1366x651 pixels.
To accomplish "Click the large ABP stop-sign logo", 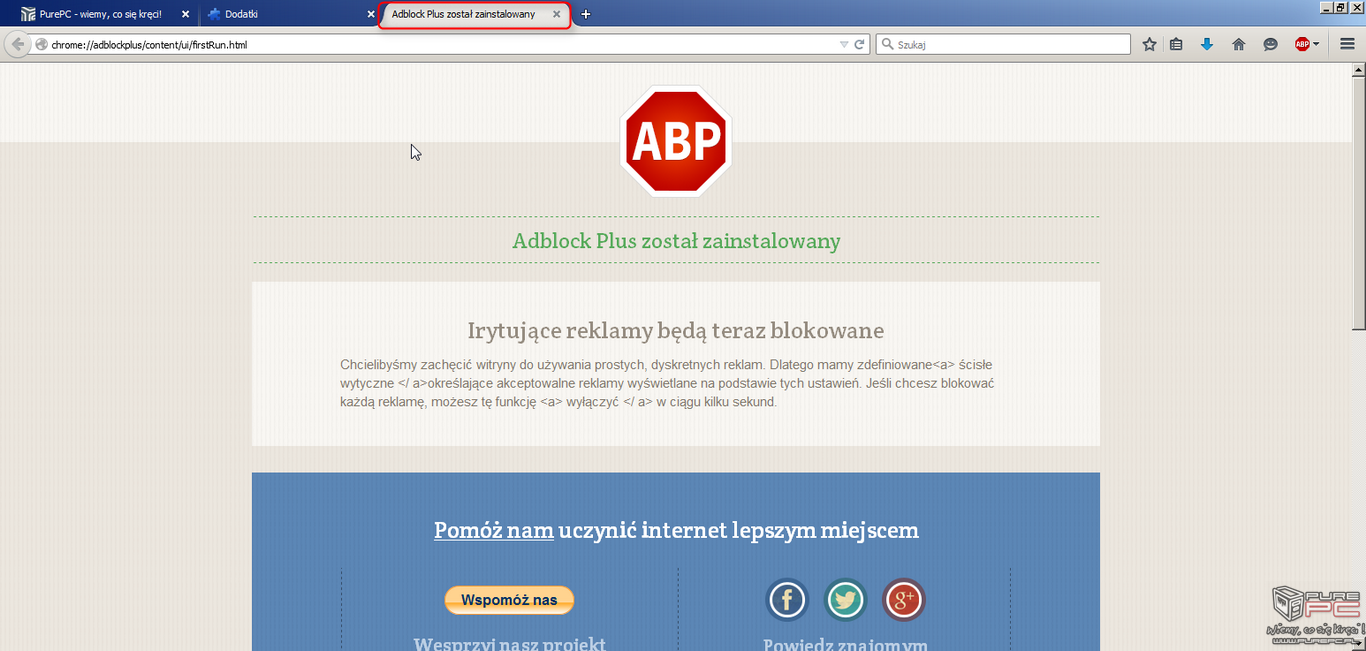I will click(x=676, y=141).
